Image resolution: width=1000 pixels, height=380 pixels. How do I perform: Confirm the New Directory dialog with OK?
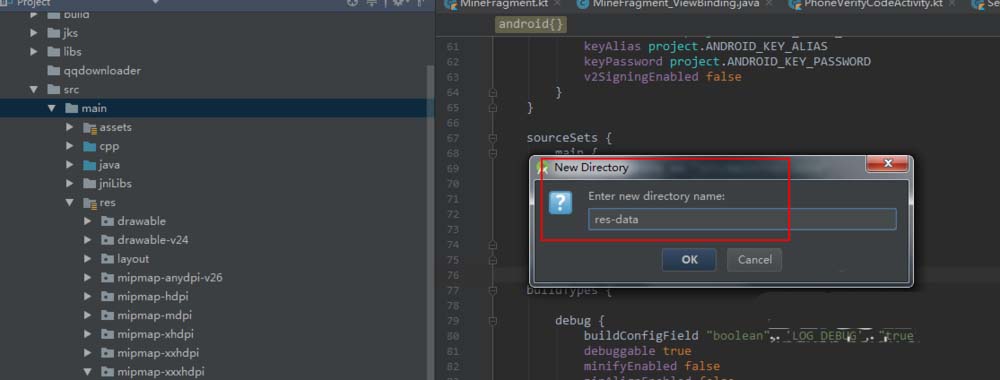(689, 259)
